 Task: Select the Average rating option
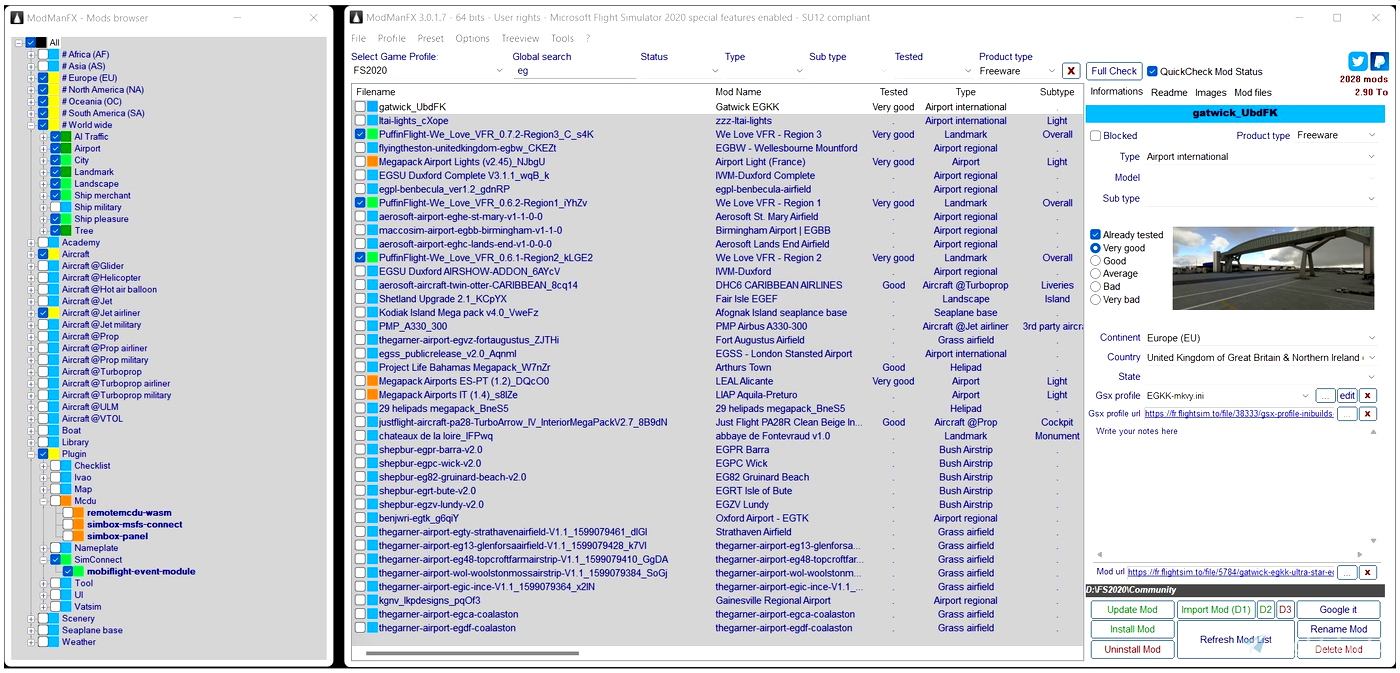point(1096,274)
